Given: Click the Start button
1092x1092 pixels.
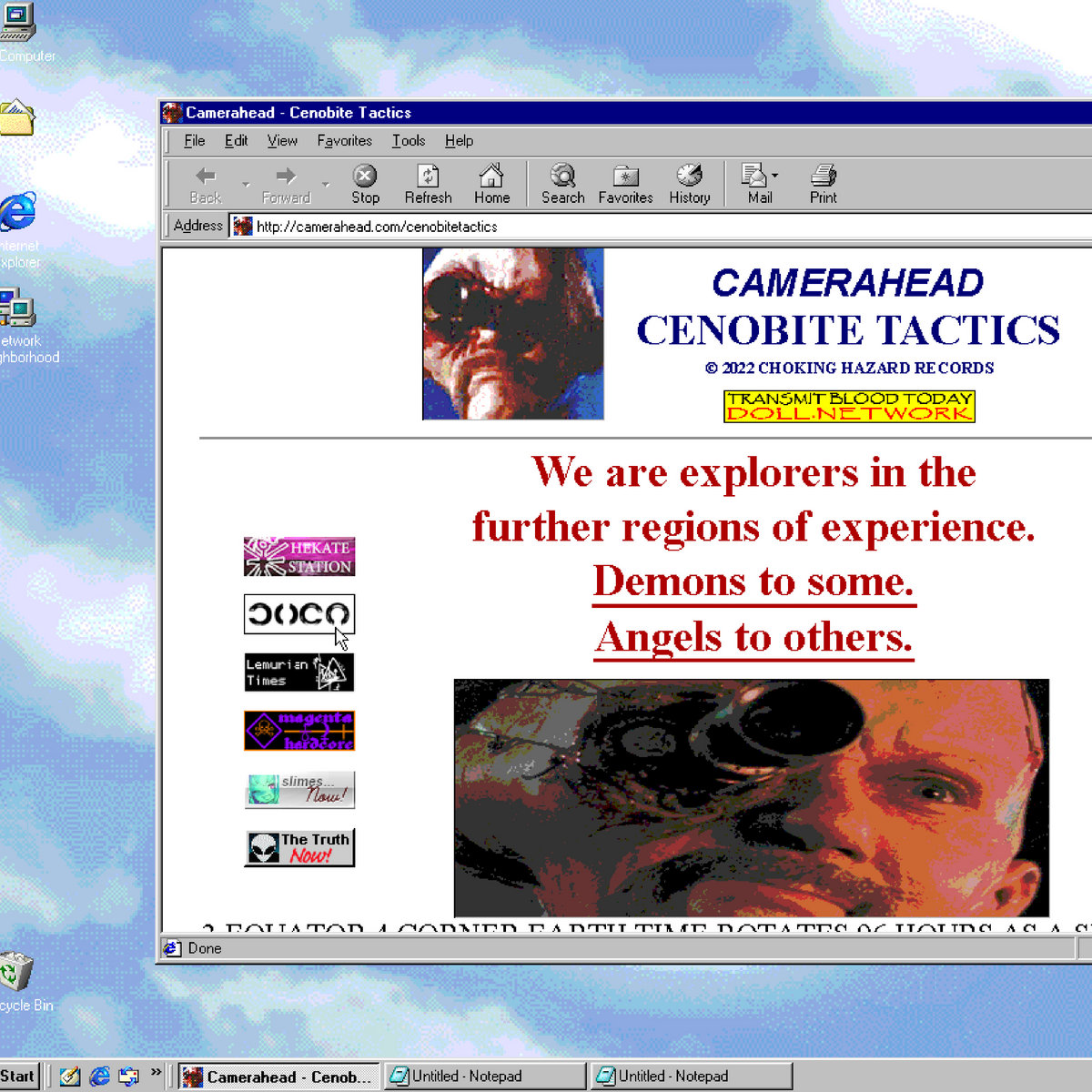Looking at the screenshot, I should click(17, 1076).
